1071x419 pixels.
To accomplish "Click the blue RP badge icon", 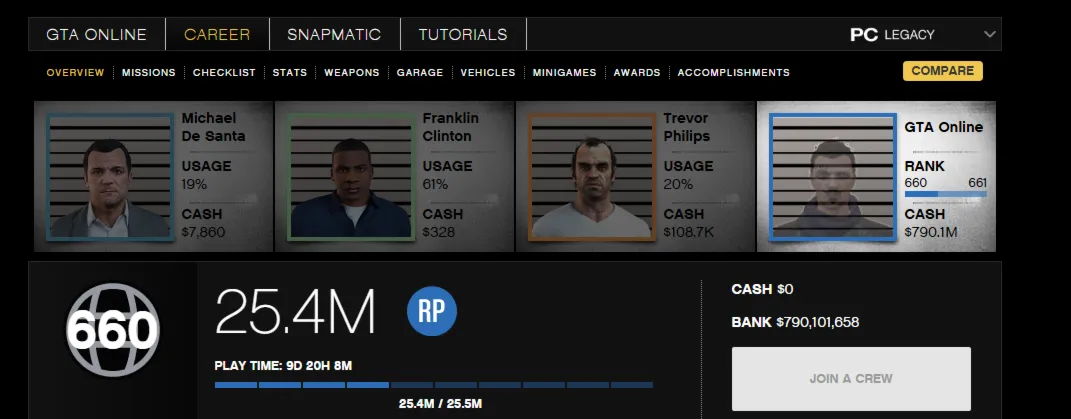I will click(x=432, y=311).
